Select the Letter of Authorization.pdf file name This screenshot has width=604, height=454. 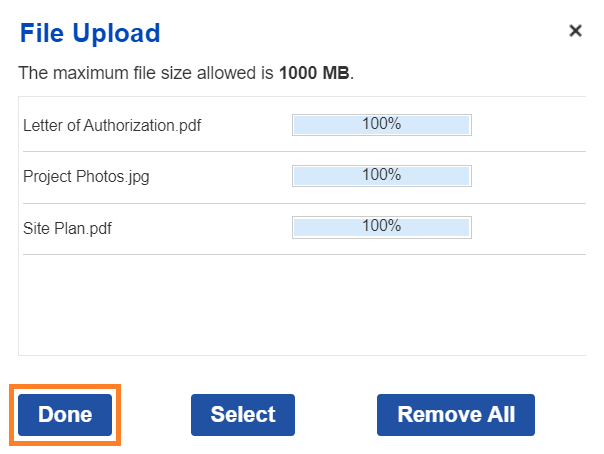click(x=112, y=126)
